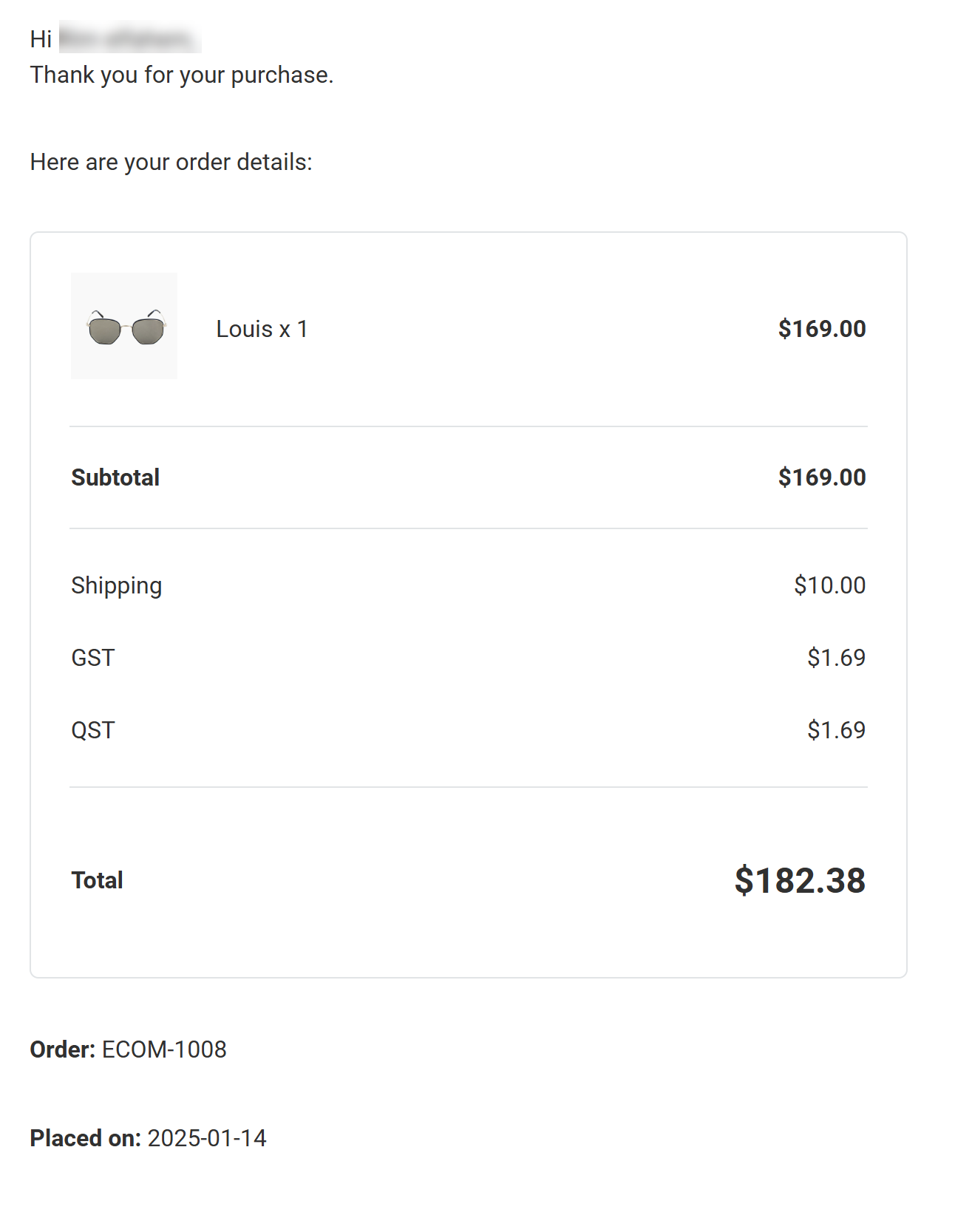Click the blurred recipient name after "Hi"
The height and width of the screenshot is (1232, 955).
[129, 38]
